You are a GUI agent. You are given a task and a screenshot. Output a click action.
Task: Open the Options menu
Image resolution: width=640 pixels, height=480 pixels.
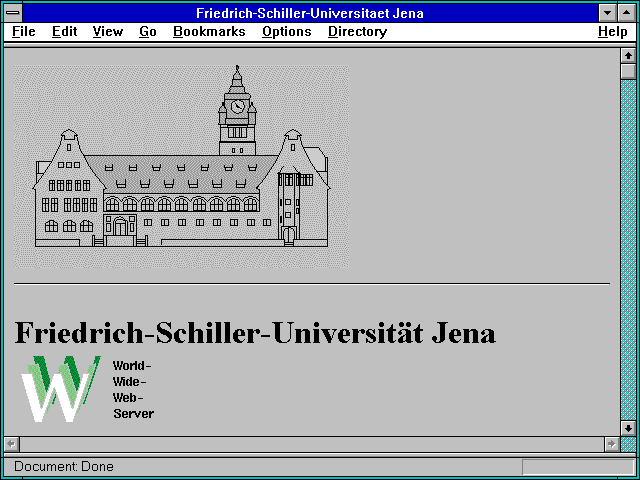click(287, 31)
